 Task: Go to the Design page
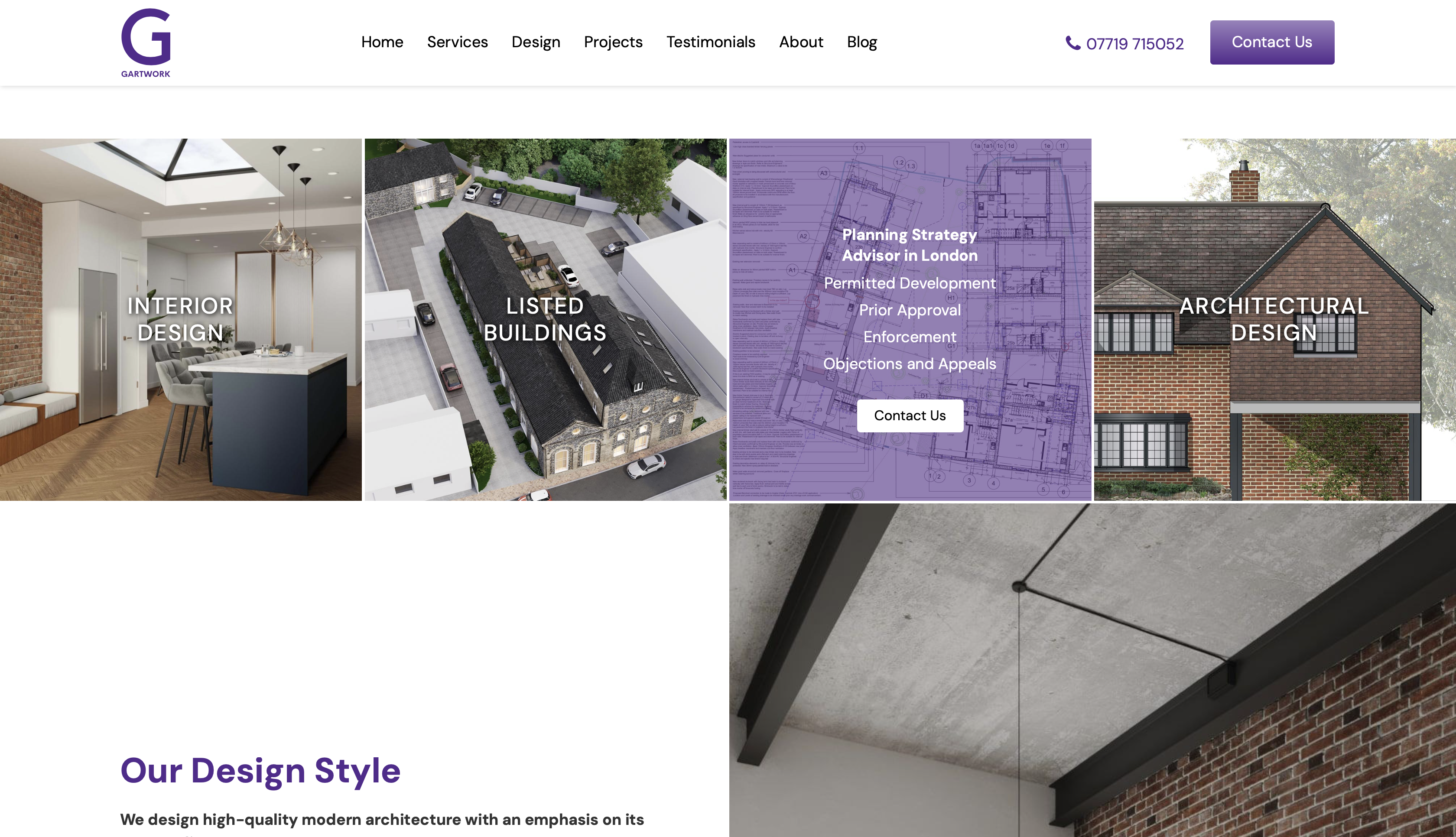pos(536,42)
